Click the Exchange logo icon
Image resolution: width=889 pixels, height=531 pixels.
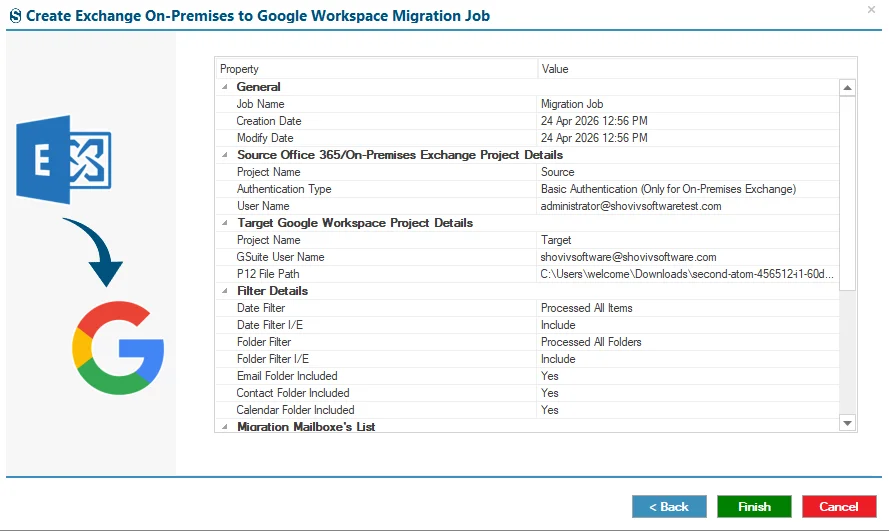pyautogui.click(x=64, y=160)
